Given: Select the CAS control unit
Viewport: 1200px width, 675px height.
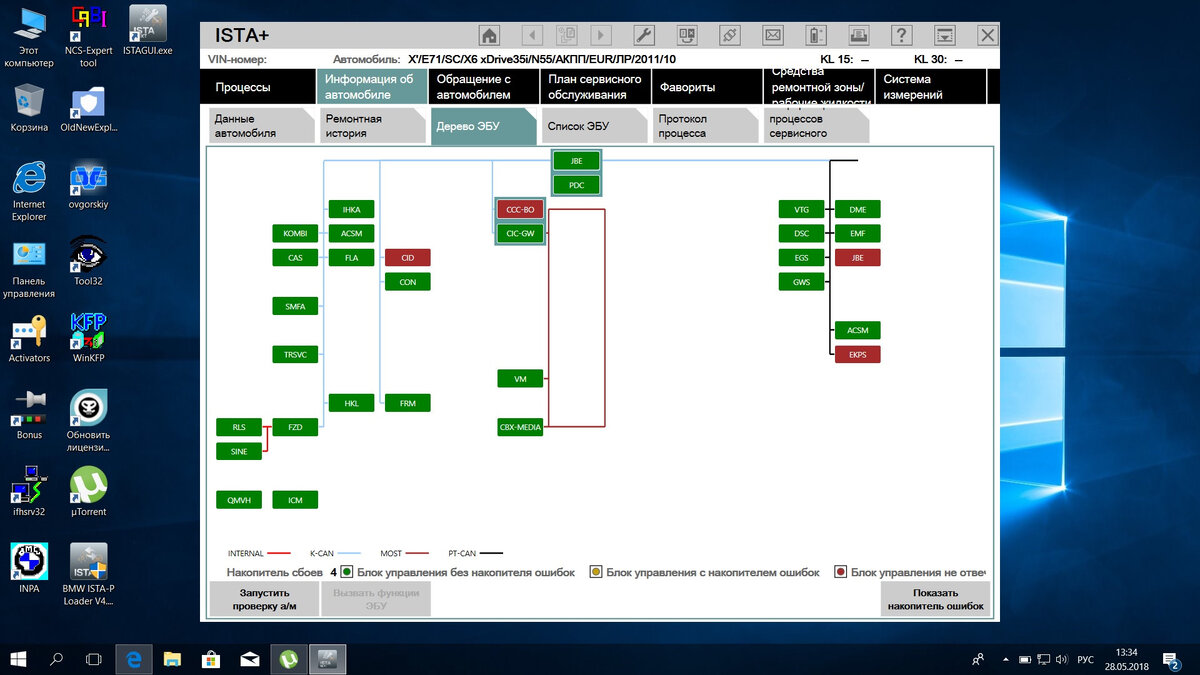Looking at the screenshot, I should tap(295, 257).
